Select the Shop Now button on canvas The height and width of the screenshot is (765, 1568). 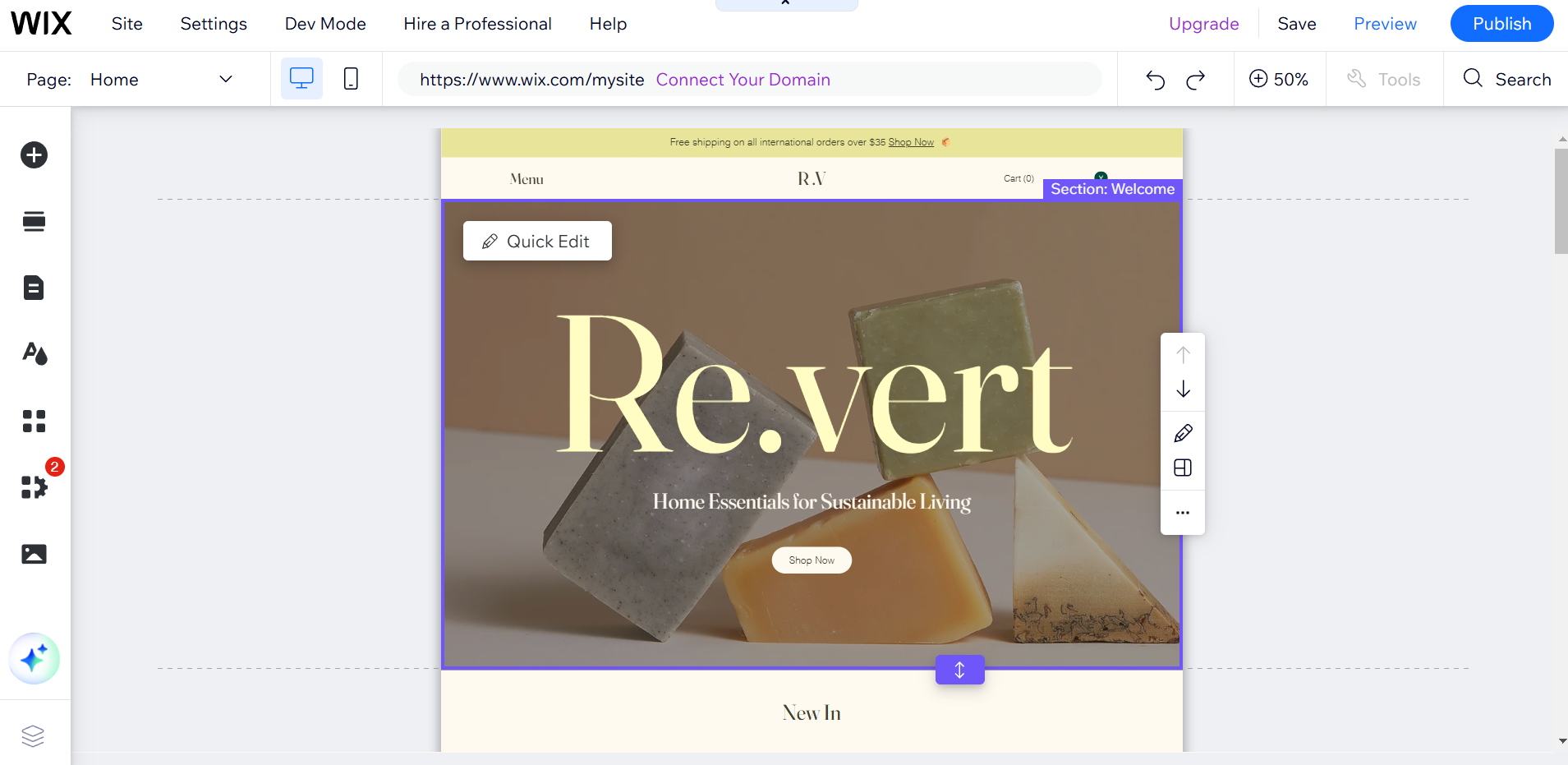coord(812,560)
